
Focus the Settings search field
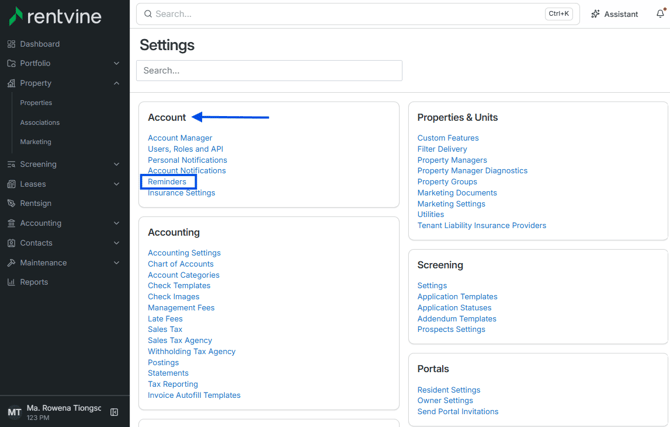(x=269, y=71)
